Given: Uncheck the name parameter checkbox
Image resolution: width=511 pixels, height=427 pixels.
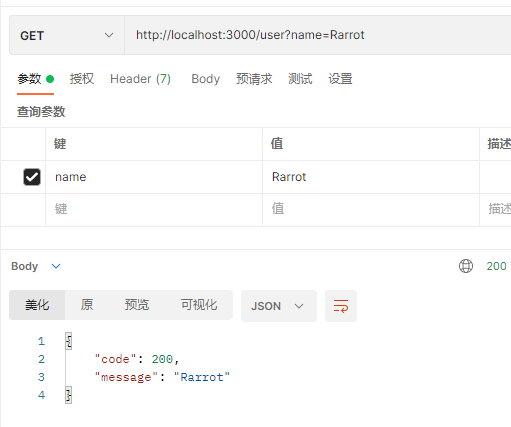Looking at the screenshot, I should pos(32,177).
